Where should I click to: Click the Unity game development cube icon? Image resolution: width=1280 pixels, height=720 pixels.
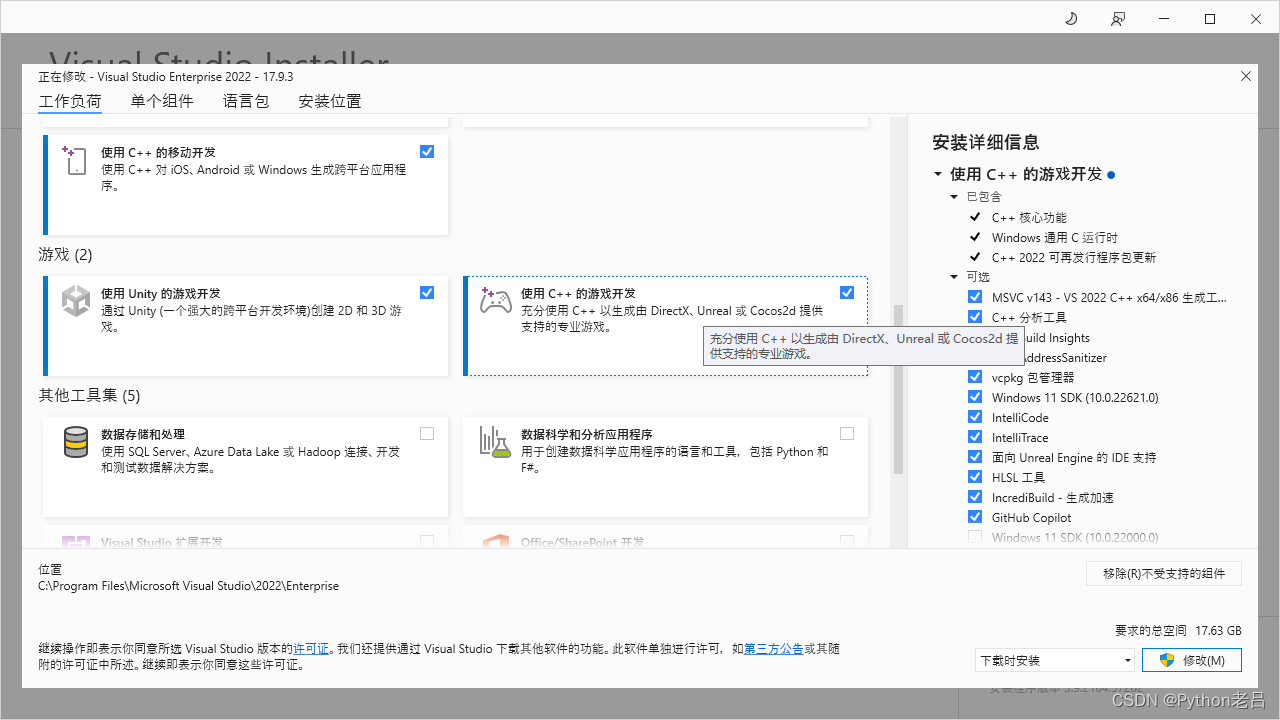point(76,301)
